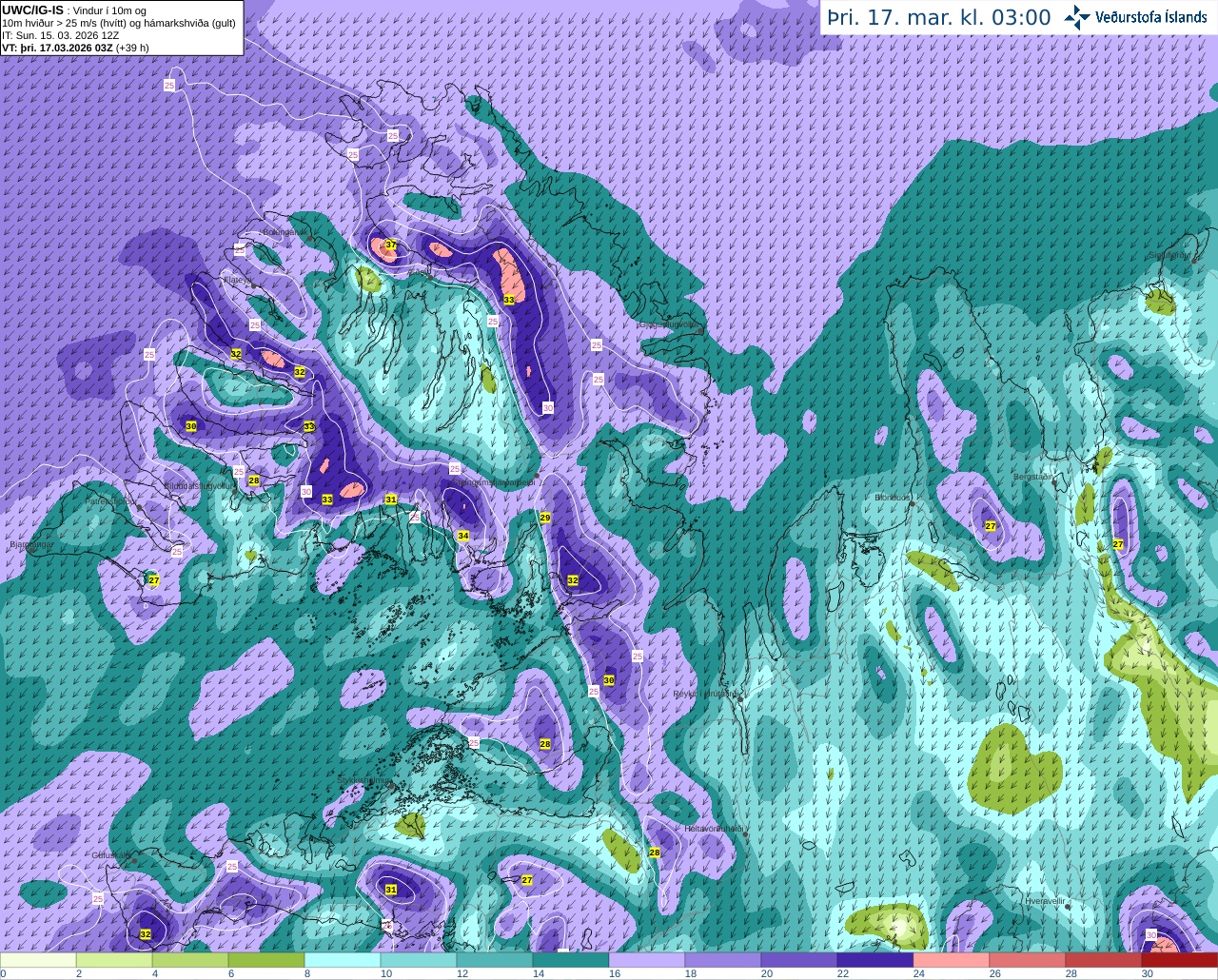
Task: Click the IT: Sun. 15. 03. 2026 12Z line
Action: point(60,35)
